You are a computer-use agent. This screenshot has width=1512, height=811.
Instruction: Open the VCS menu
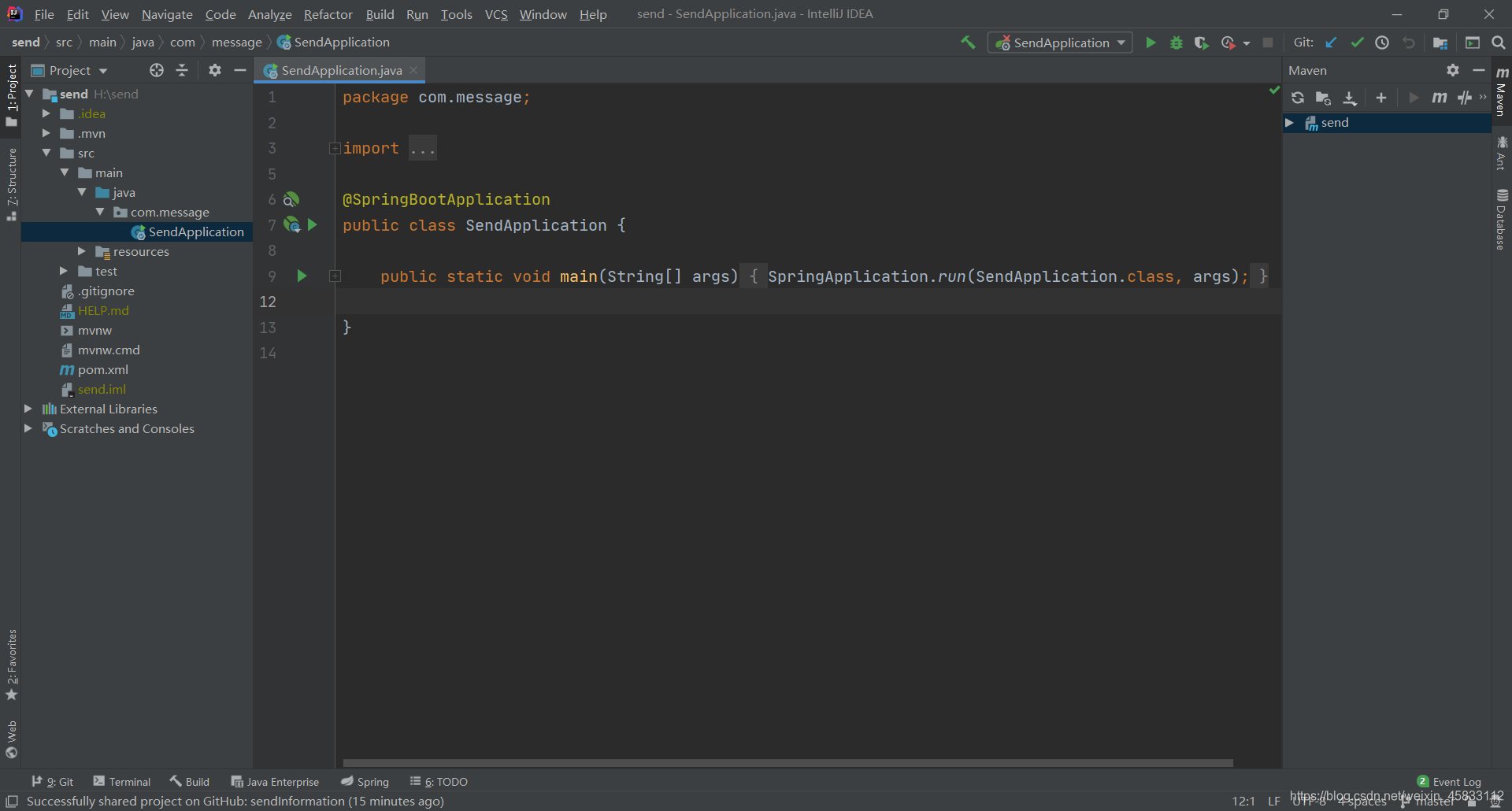pyautogui.click(x=496, y=14)
